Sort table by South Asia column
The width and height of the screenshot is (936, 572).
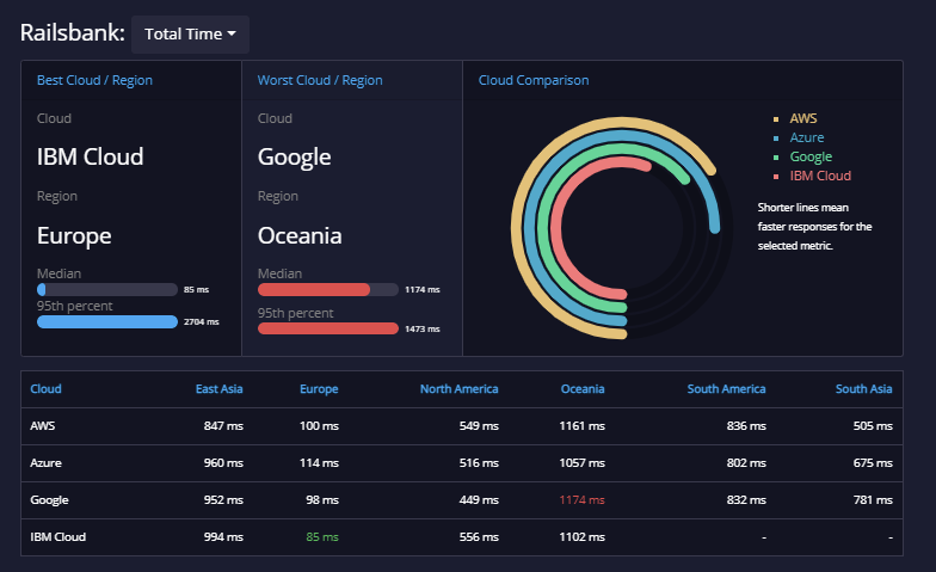point(864,389)
